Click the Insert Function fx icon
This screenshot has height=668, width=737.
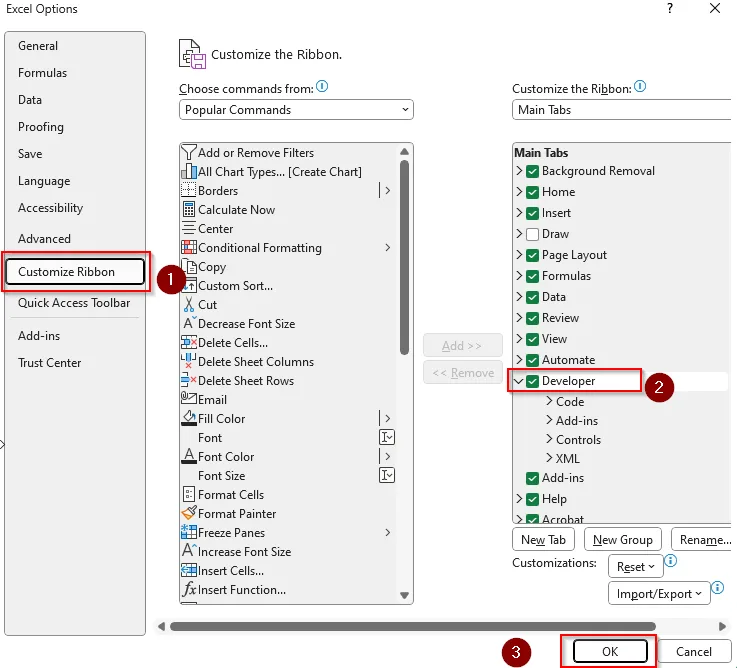click(x=188, y=589)
